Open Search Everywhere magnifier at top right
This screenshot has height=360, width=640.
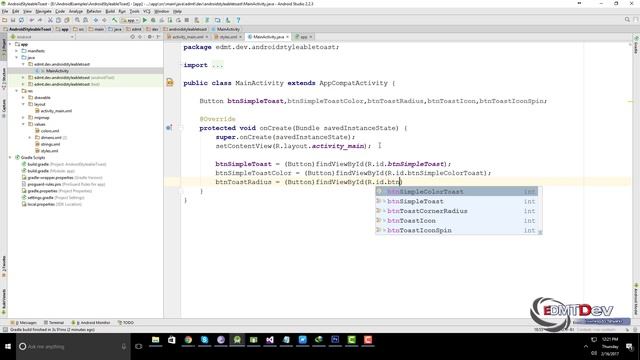click(x=627, y=20)
